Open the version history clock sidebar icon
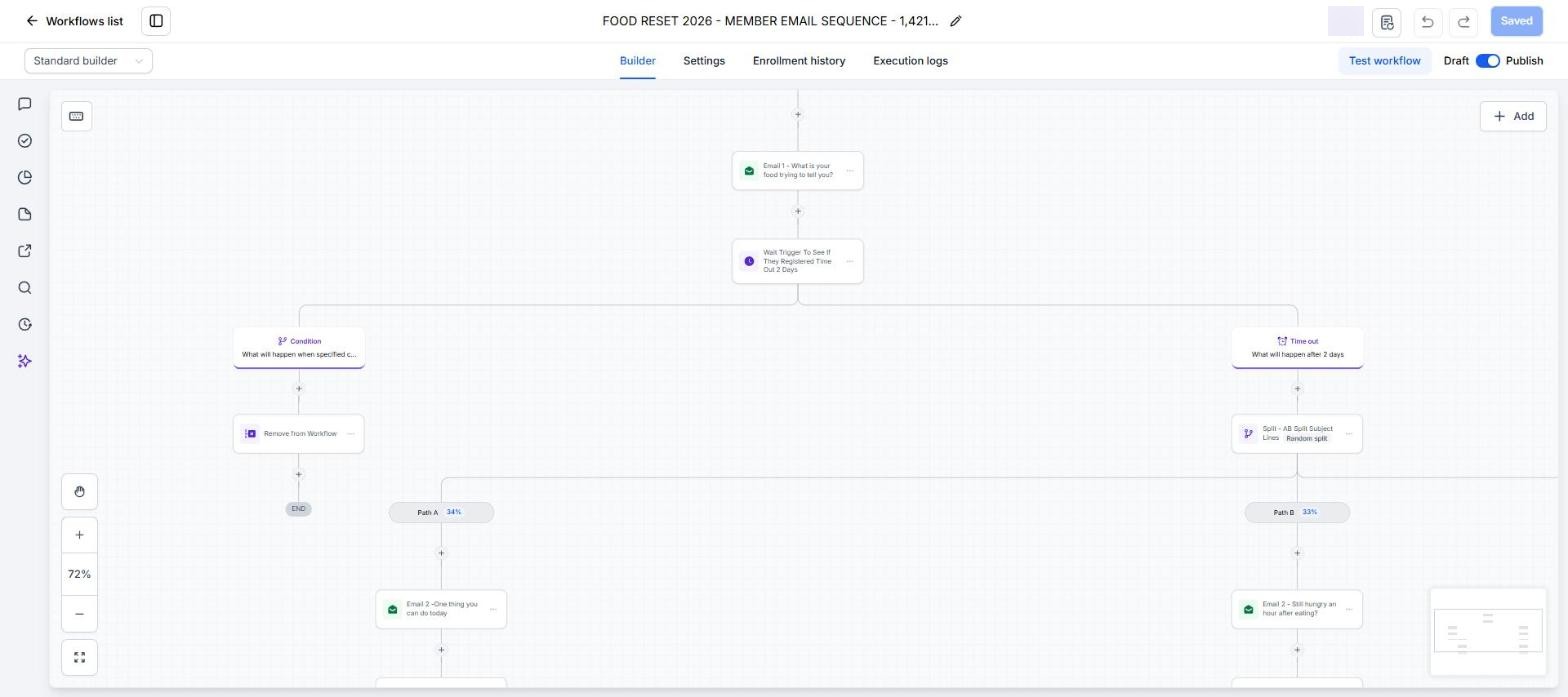The image size is (1568, 697). click(x=25, y=324)
